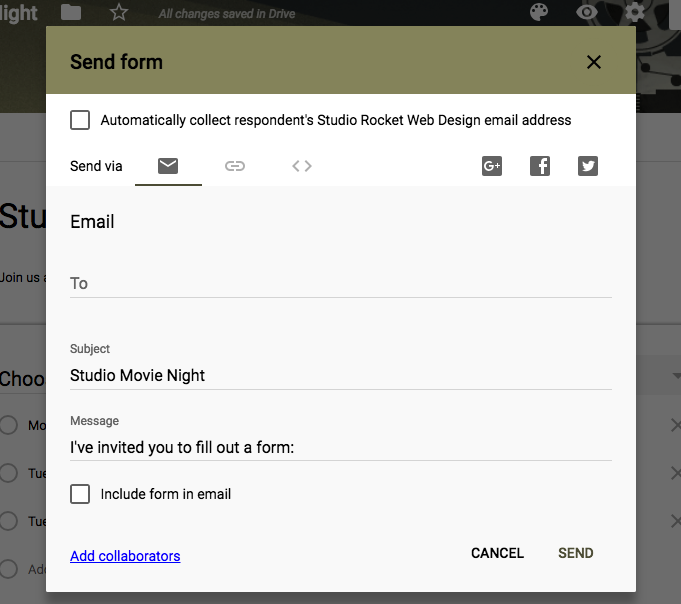Select the second Tue radio option behind dialog
681x604 pixels.
point(9,521)
